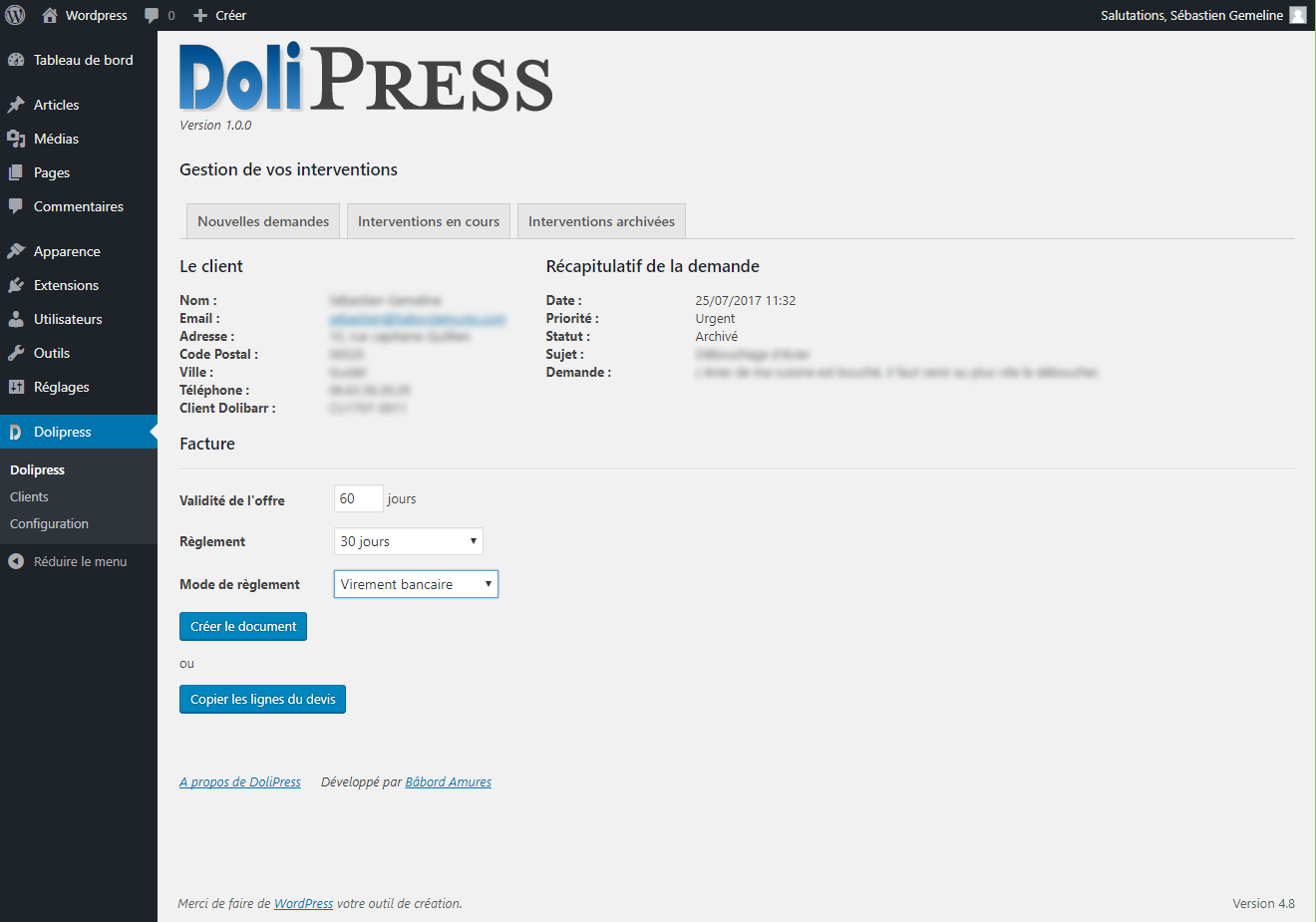Open the Commentaires menu item
Viewport: 1316px width, 922px height.
(x=79, y=206)
